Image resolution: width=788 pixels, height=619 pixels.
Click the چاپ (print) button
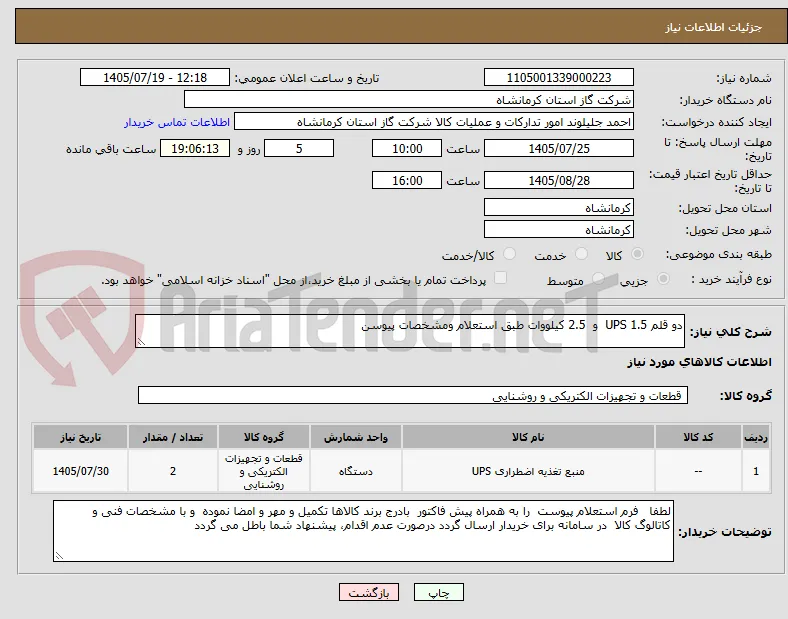[x=438, y=592]
